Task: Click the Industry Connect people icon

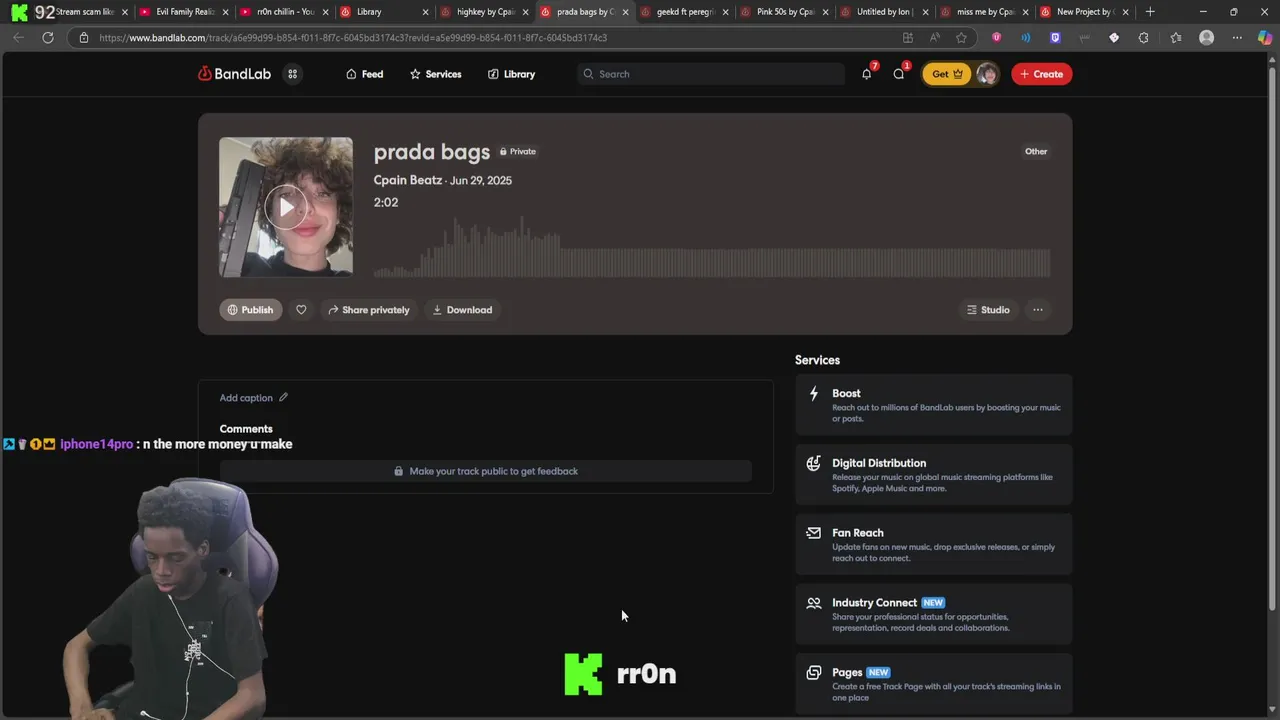Action: click(814, 603)
